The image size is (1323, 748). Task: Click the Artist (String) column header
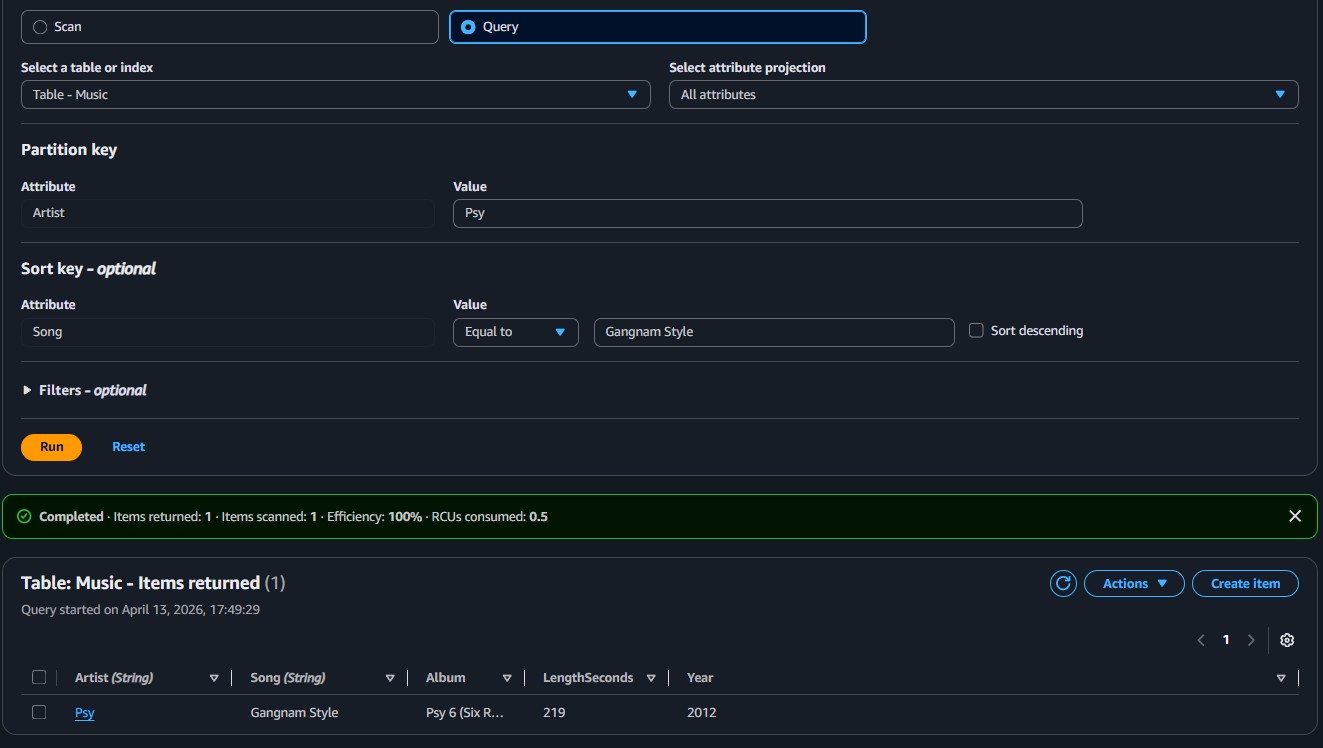coord(114,678)
